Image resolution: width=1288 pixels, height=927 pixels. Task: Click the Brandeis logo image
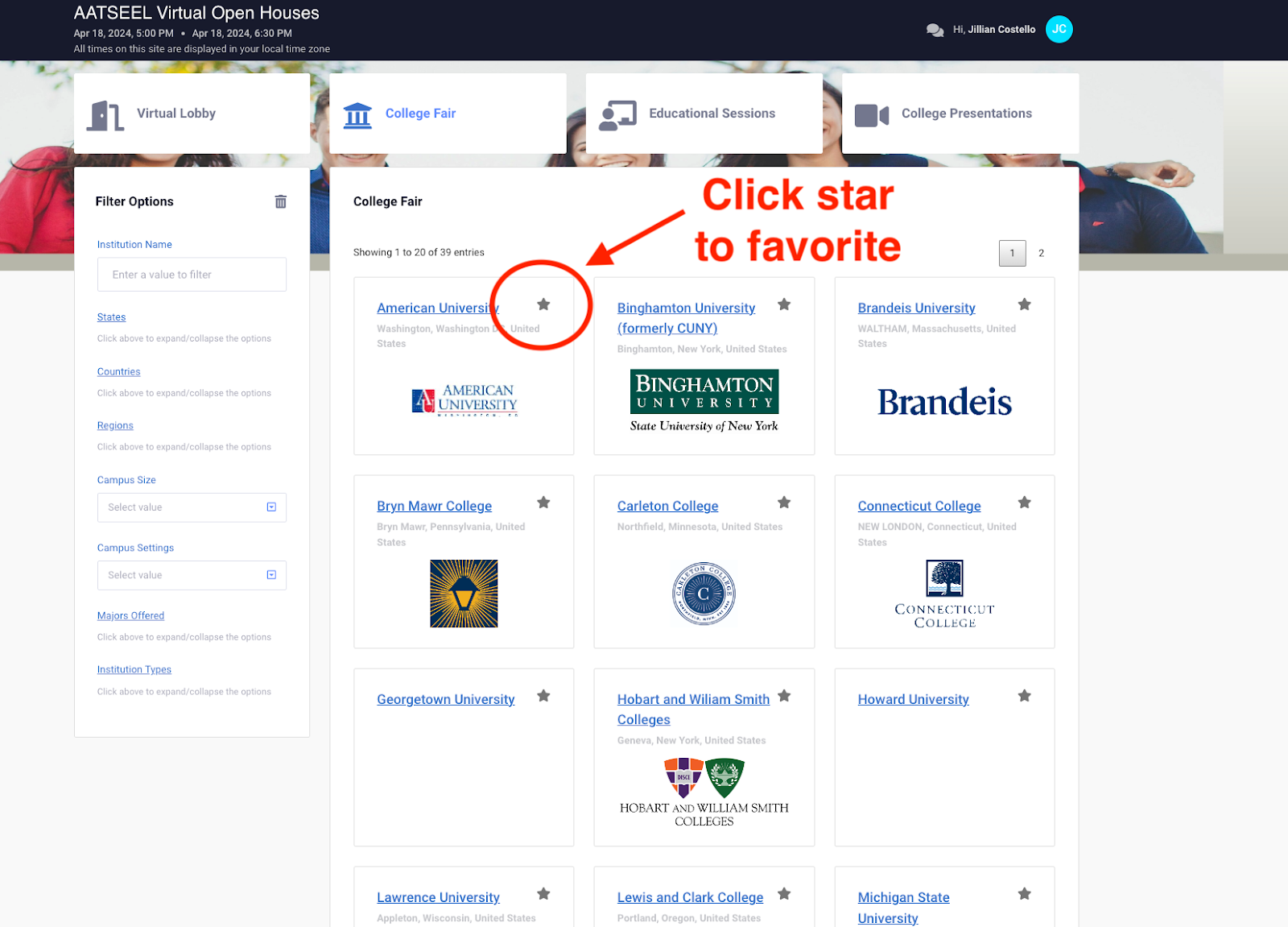coord(944,402)
